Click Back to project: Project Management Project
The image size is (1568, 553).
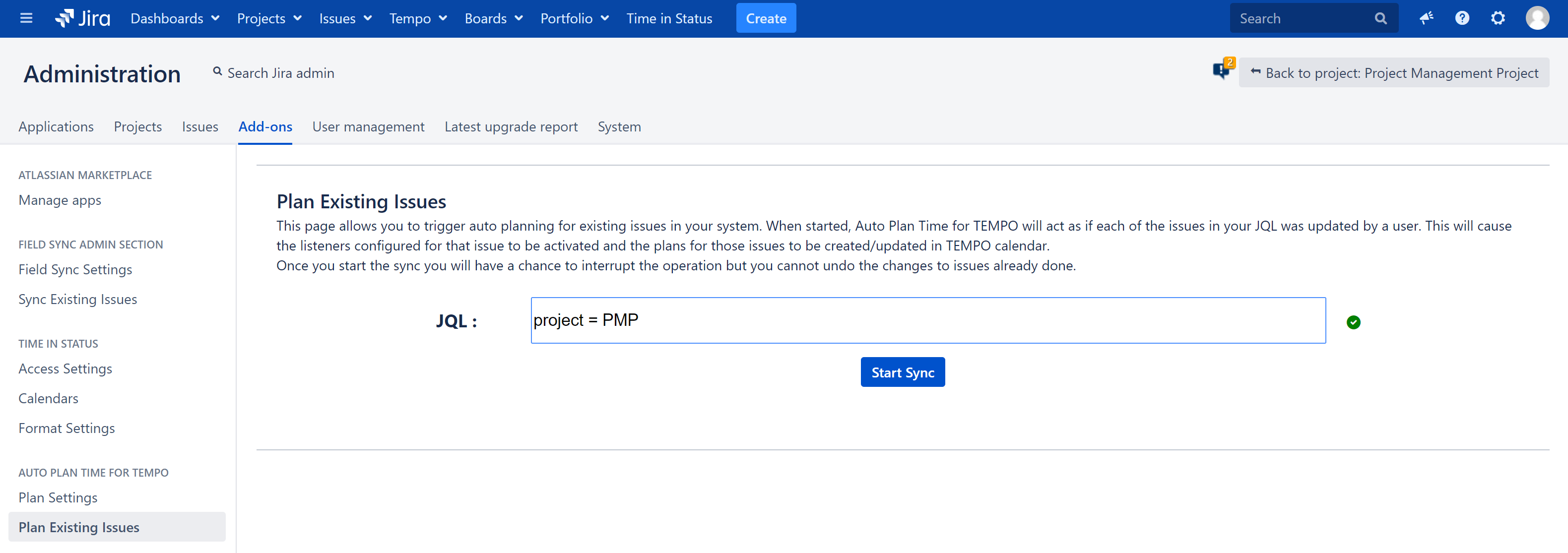pos(1394,73)
